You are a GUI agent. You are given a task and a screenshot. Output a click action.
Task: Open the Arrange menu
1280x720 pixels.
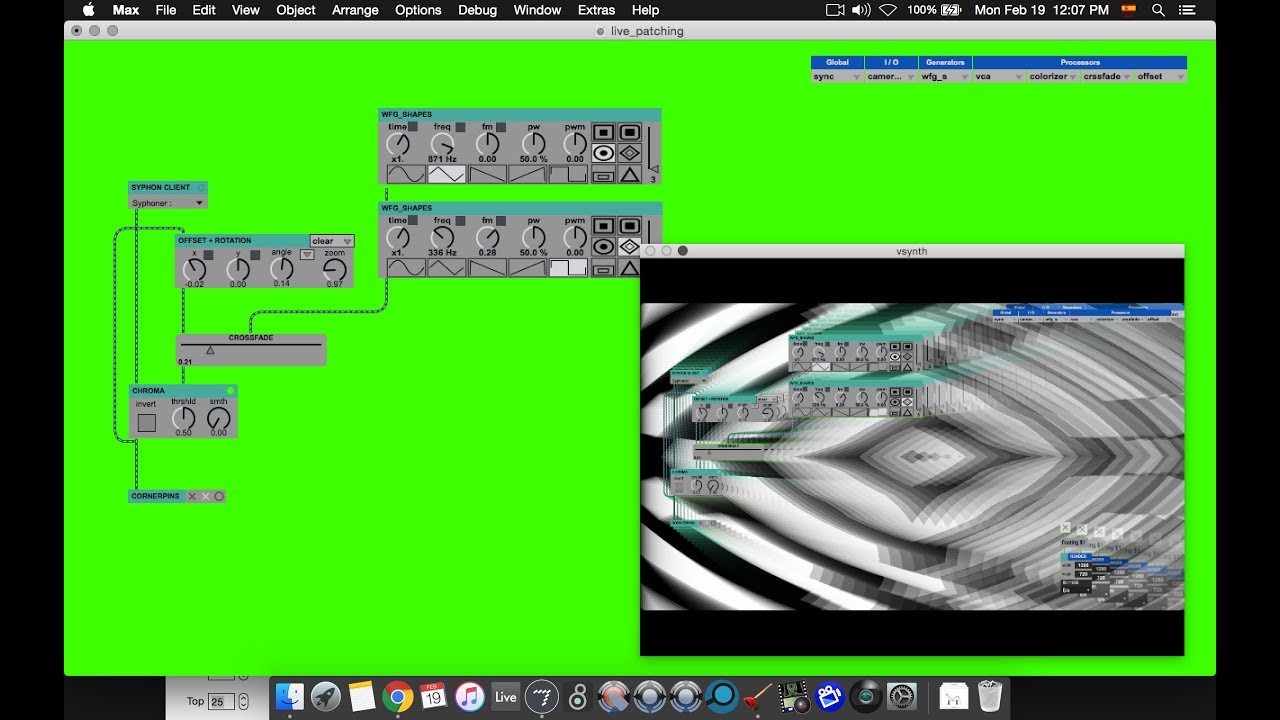pyautogui.click(x=355, y=10)
